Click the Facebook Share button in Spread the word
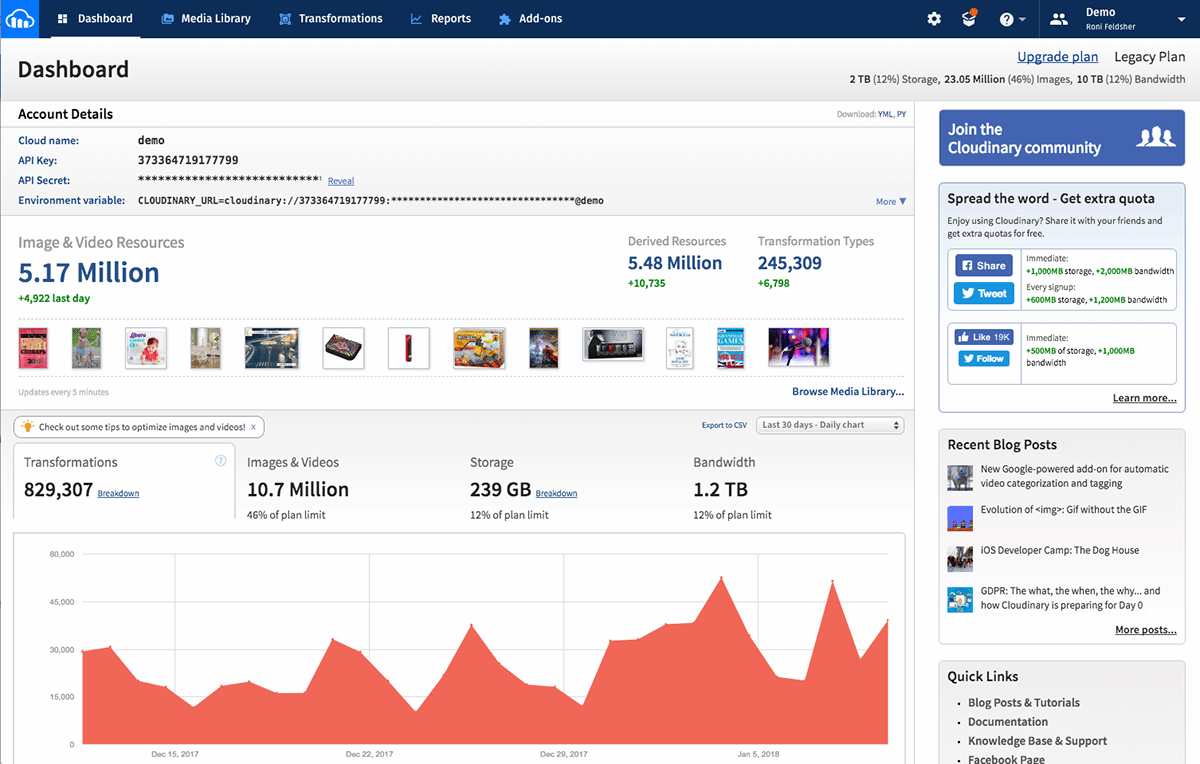 [x=983, y=265]
